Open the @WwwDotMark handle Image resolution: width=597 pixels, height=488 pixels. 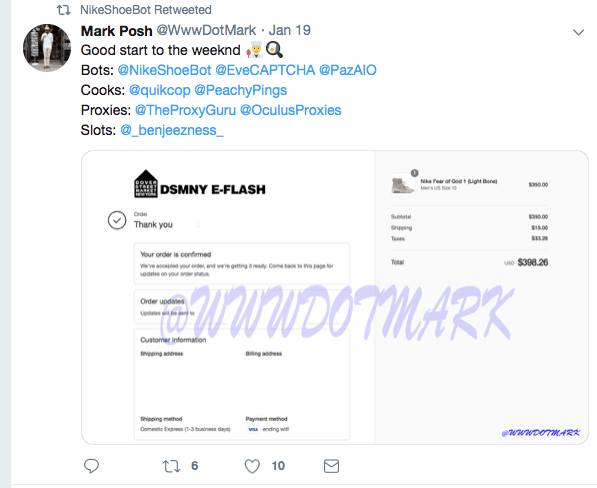(x=206, y=30)
